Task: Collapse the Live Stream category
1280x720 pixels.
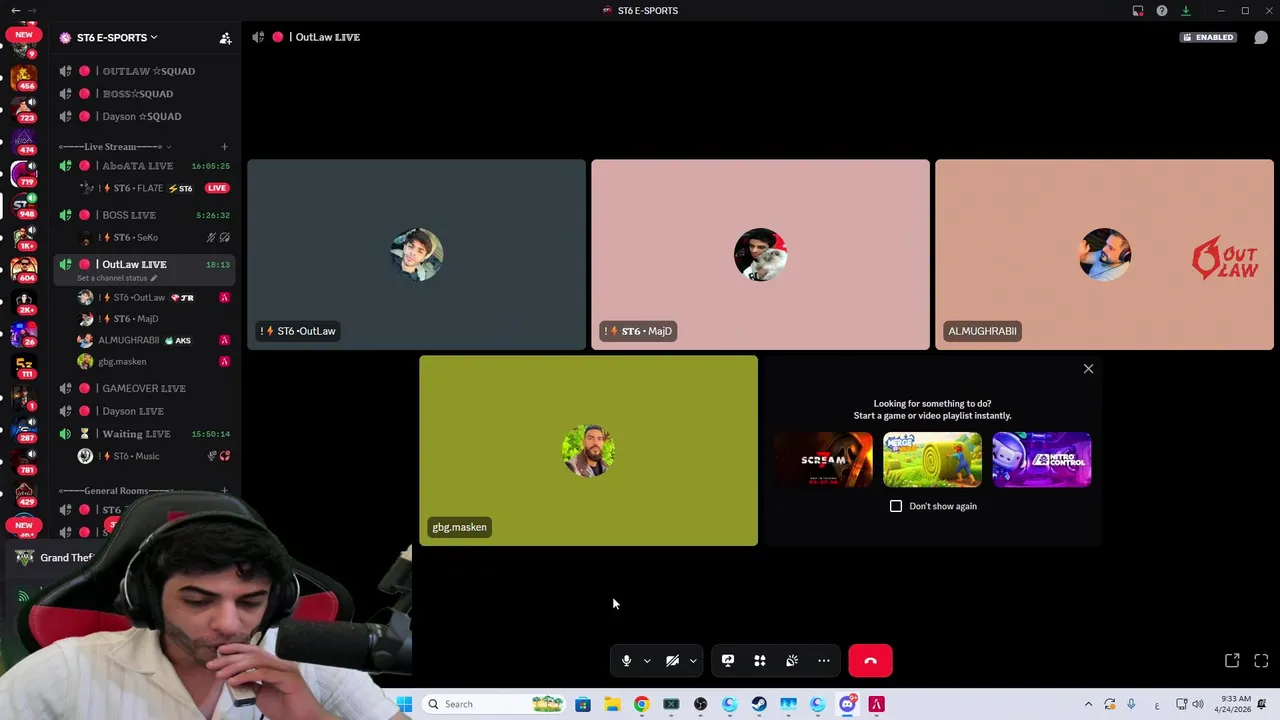Action: (114, 147)
